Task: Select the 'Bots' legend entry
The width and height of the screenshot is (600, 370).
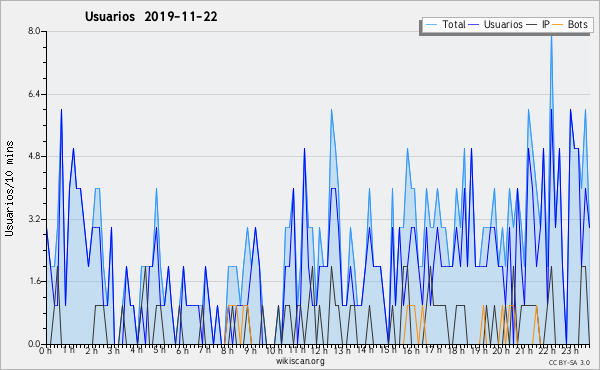Action: click(577, 24)
